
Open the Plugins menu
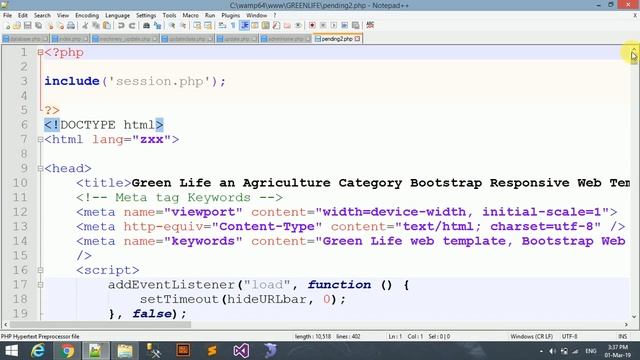(x=231, y=15)
